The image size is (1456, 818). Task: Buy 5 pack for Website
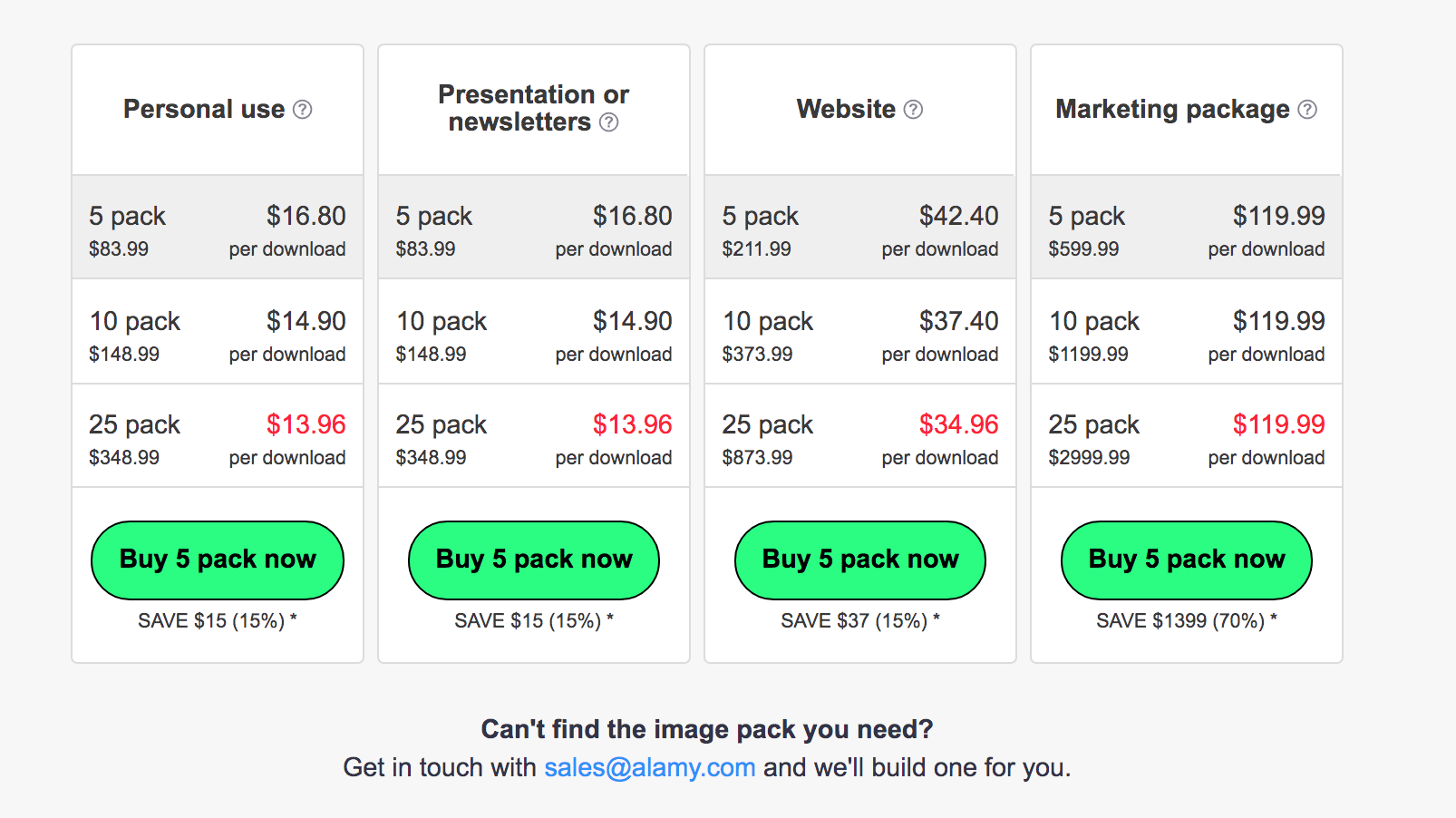point(860,560)
